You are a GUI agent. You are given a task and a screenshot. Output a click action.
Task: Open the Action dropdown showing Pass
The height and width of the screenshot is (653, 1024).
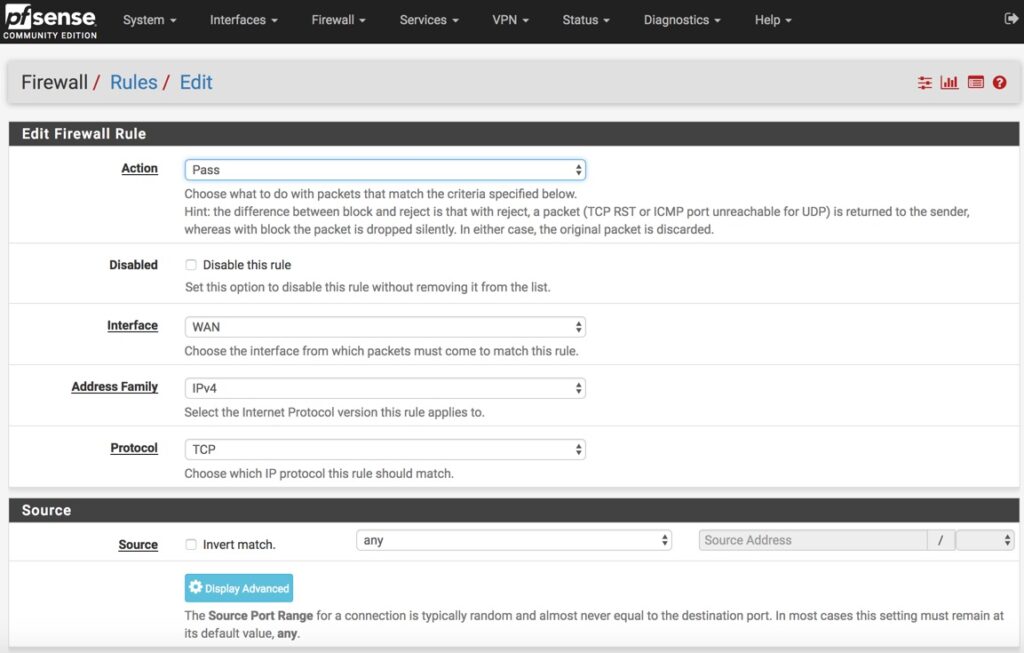384,169
